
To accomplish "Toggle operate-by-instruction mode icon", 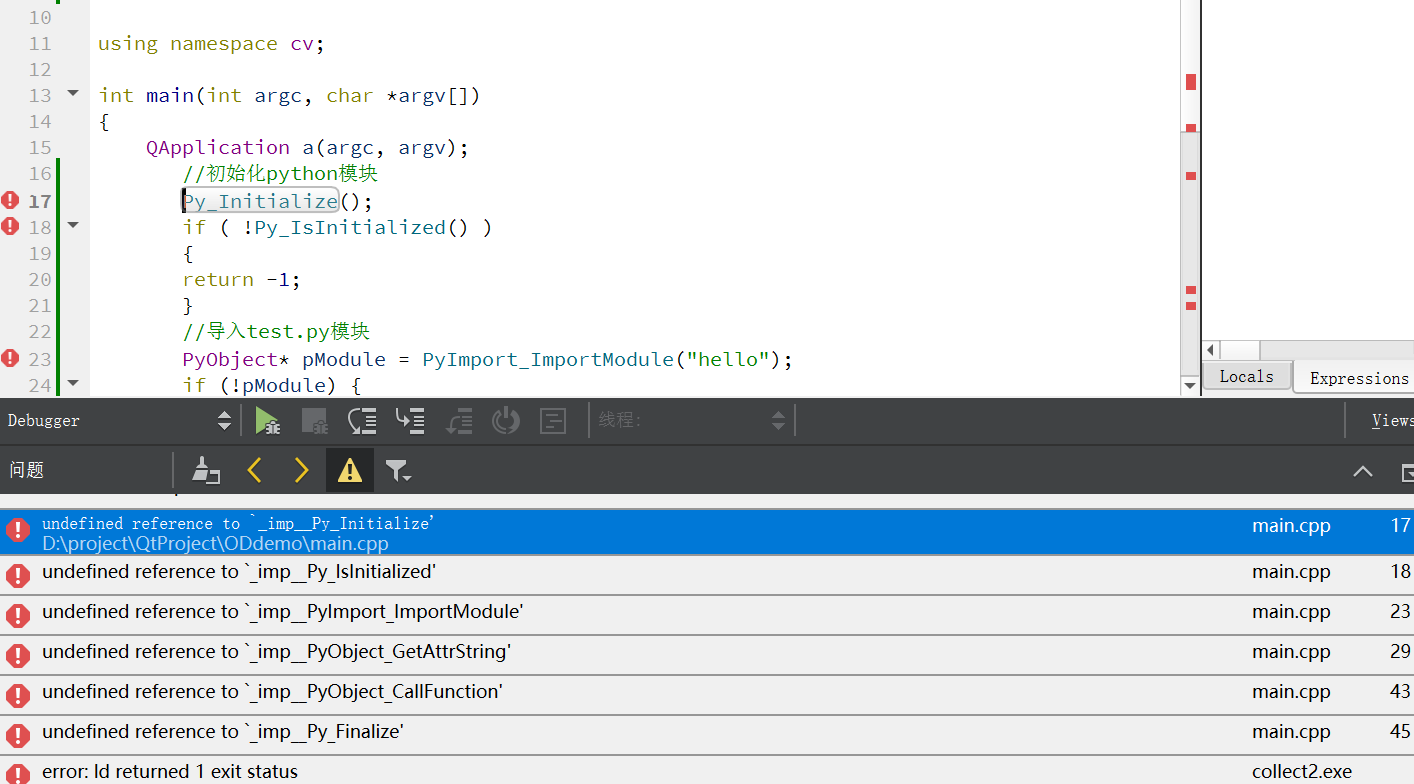I will click(553, 421).
